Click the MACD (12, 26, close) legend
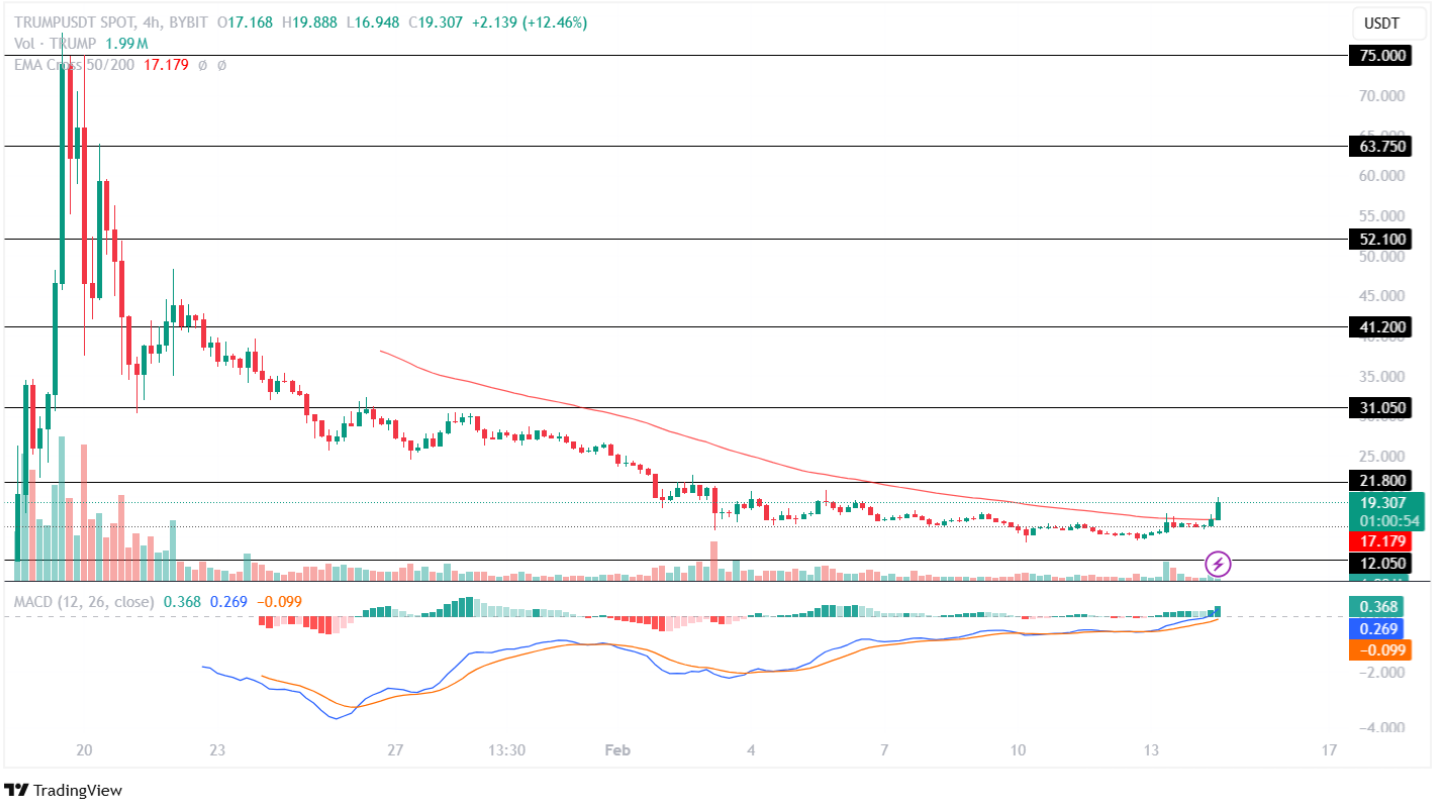1435x802 pixels. [84, 602]
